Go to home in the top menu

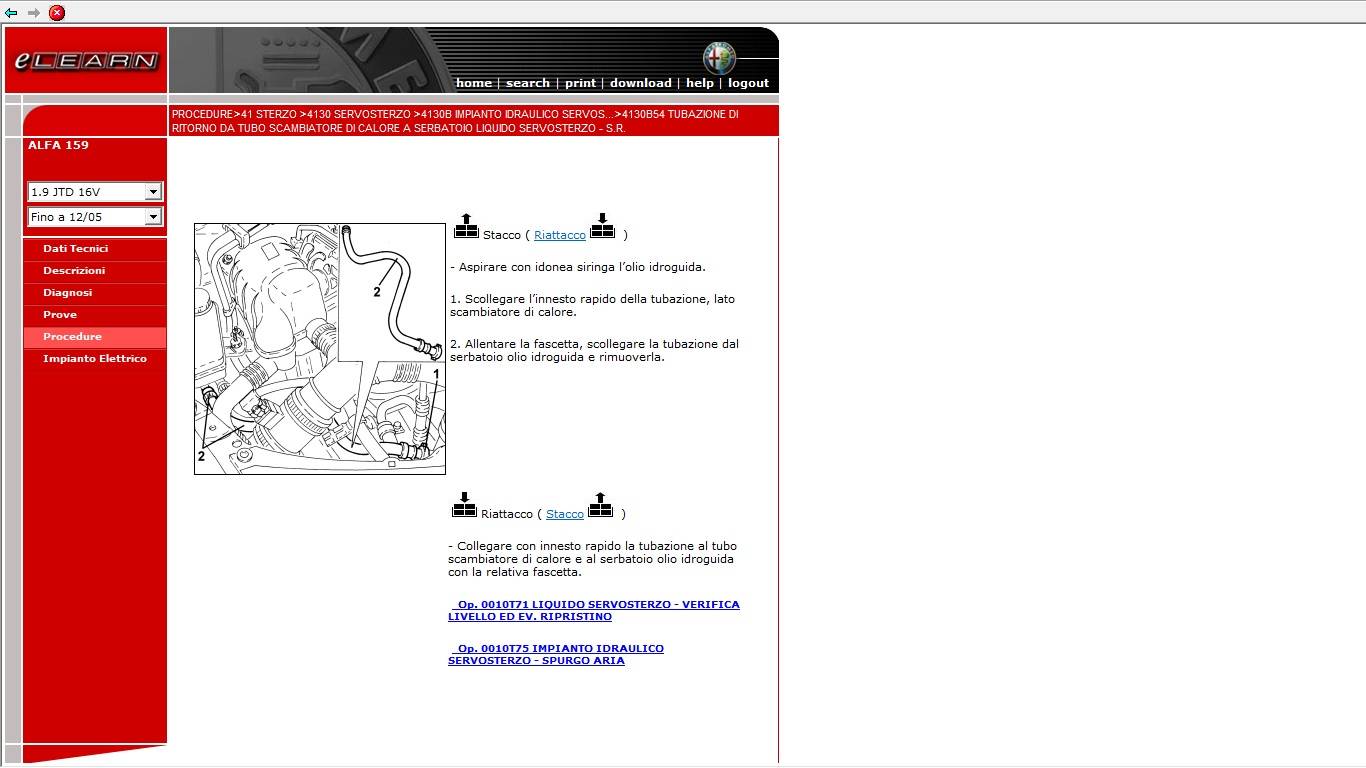click(473, 83)
